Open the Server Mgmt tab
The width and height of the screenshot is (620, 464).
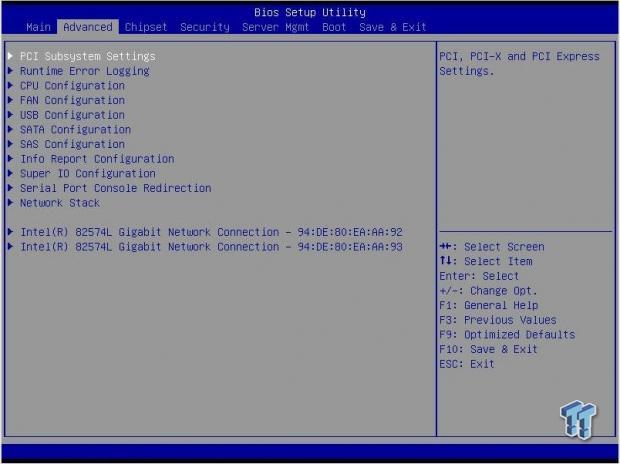275,27
